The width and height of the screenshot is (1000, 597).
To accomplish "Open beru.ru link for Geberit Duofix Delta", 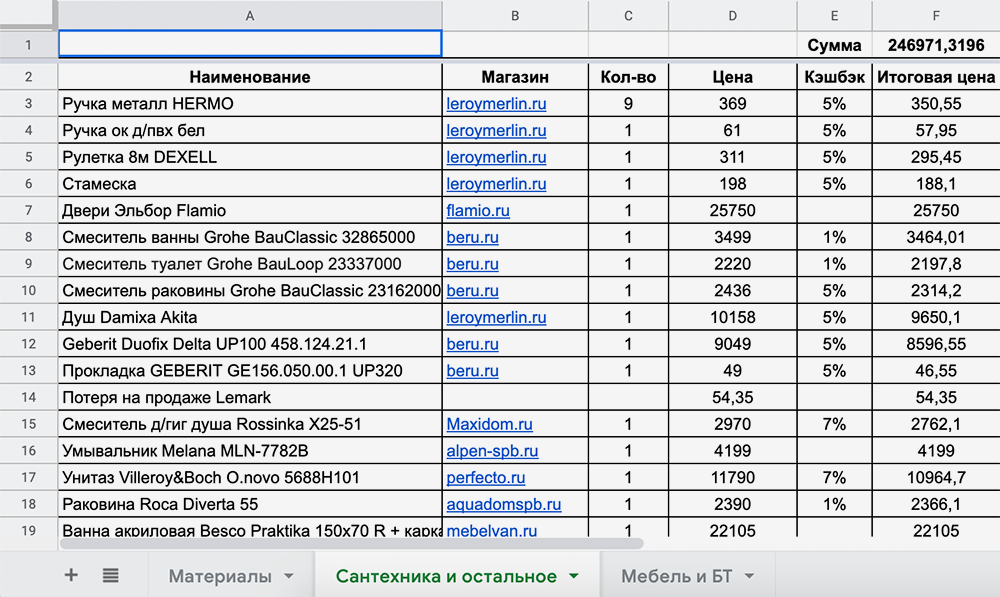I will [473, 344].
